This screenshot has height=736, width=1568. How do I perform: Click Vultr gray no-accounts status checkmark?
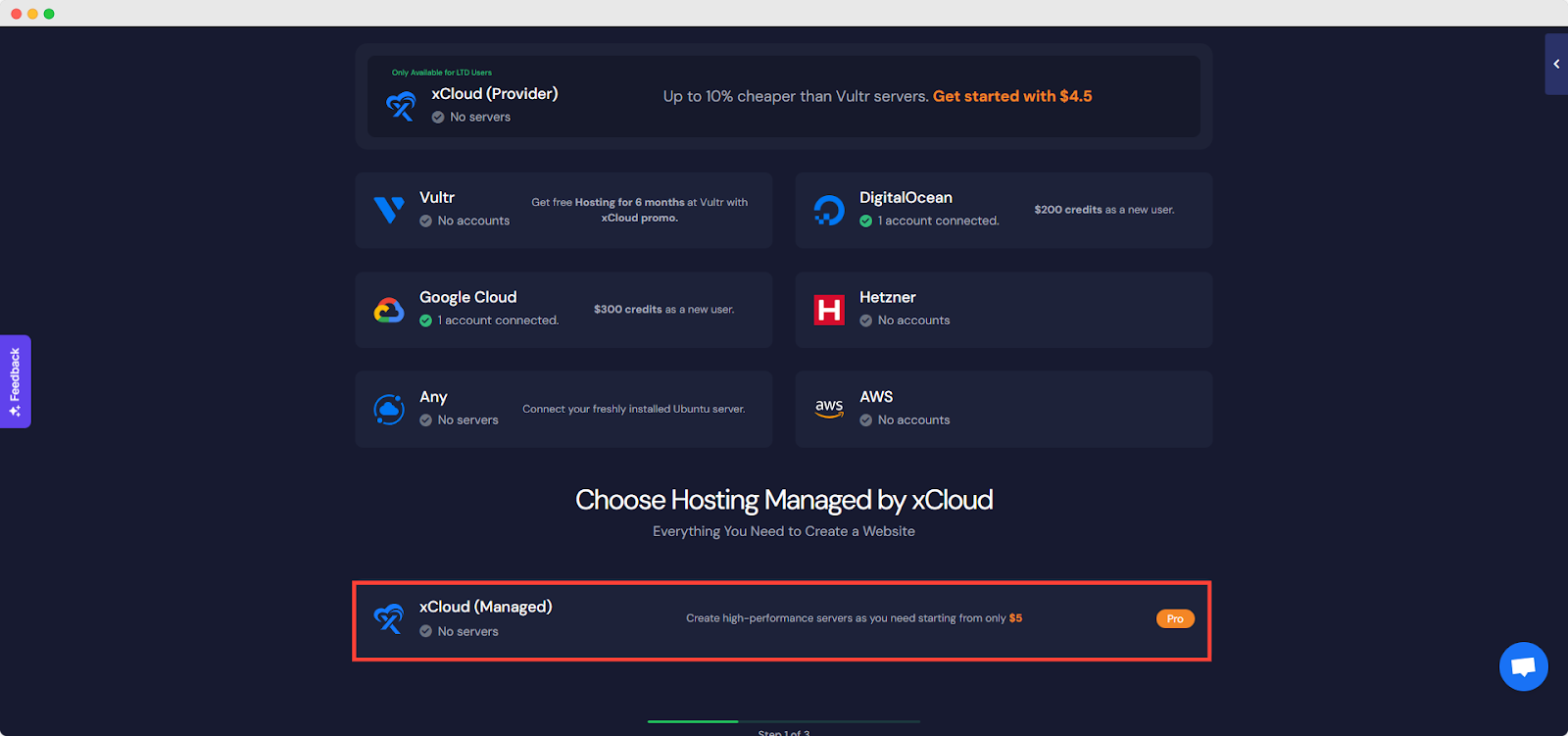click(426, 221)
